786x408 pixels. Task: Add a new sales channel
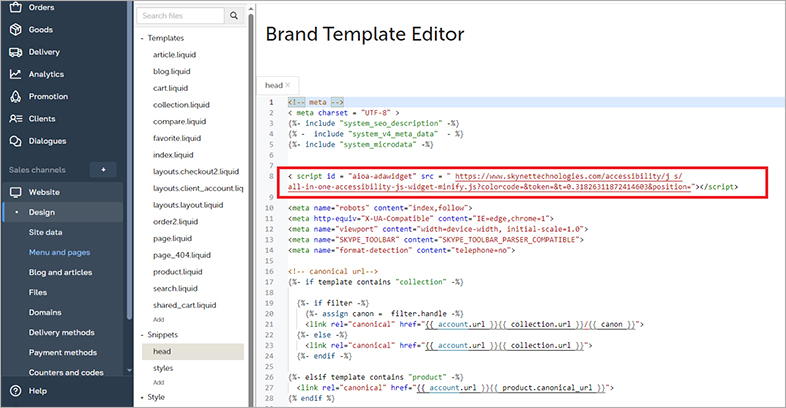[x=103, y=169]
